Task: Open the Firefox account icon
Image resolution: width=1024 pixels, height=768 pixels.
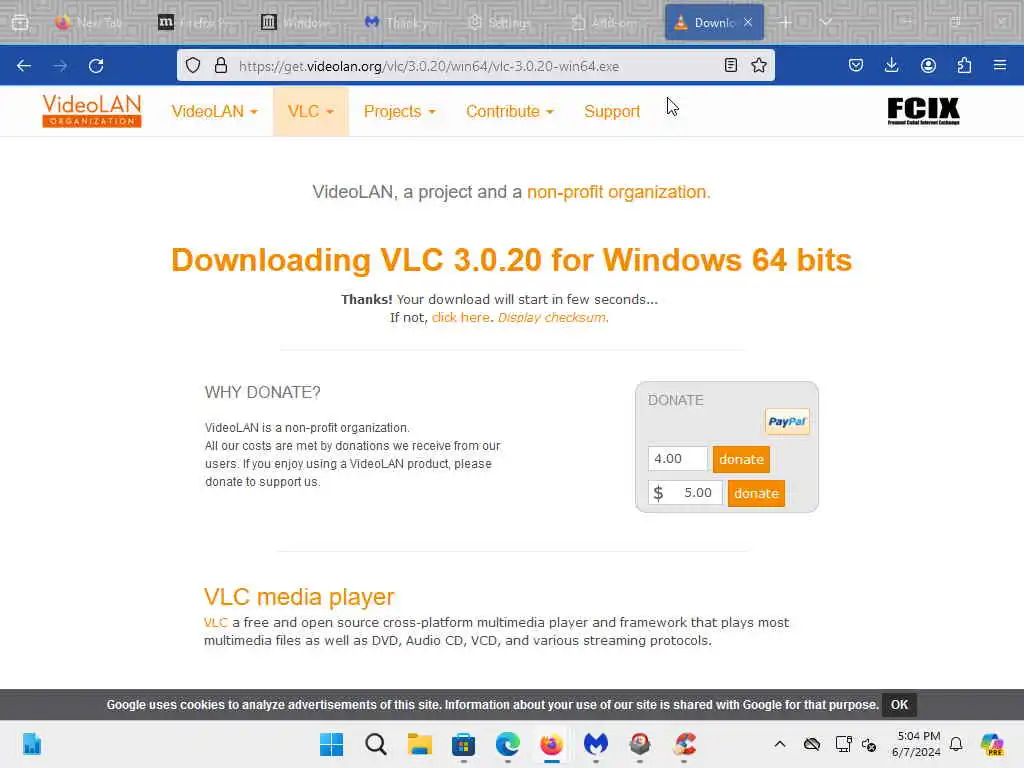Action: click(x=928, y=65)
